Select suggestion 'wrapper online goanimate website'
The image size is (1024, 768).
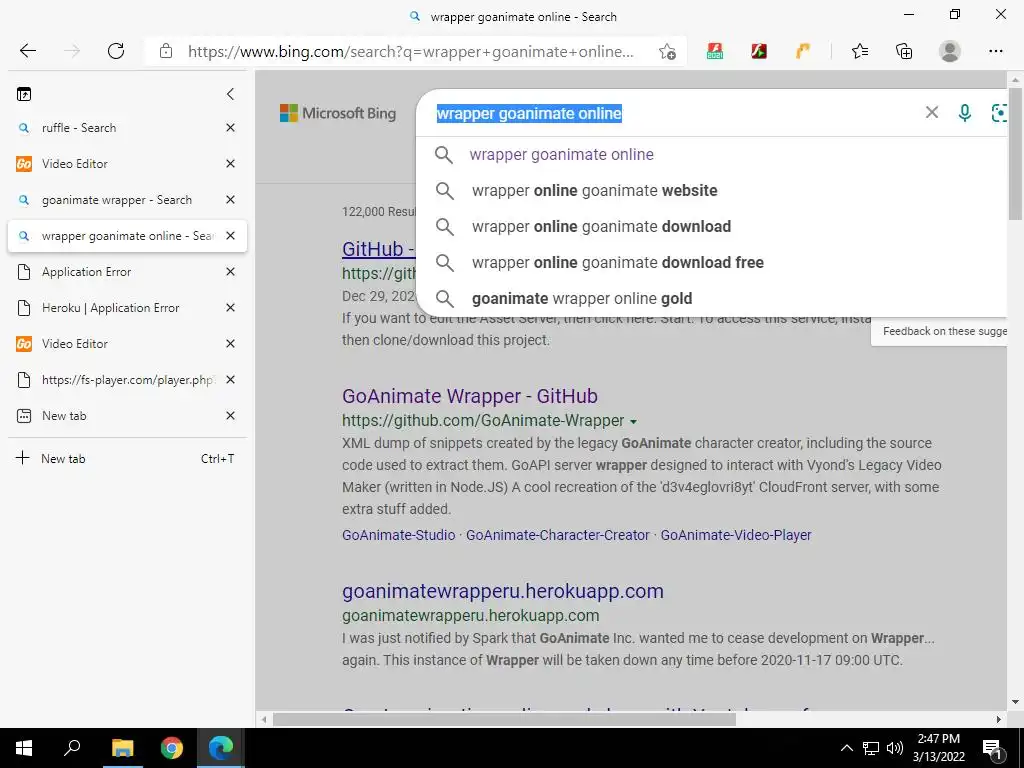click(712, 191)
